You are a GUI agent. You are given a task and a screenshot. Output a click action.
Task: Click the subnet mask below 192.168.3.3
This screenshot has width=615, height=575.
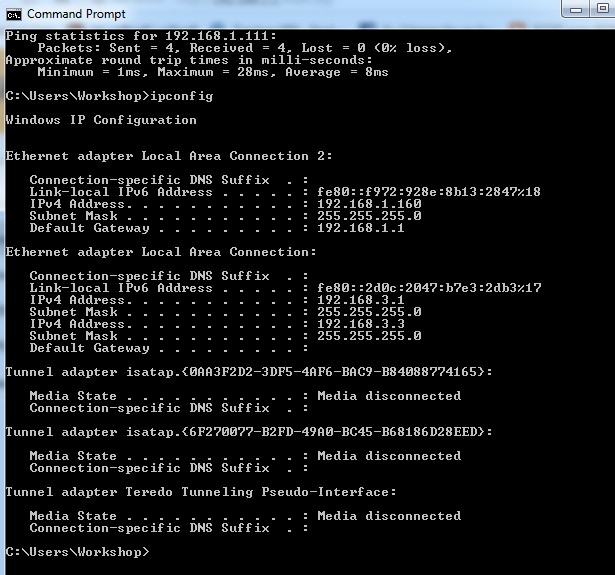click(x=369, y=336)
